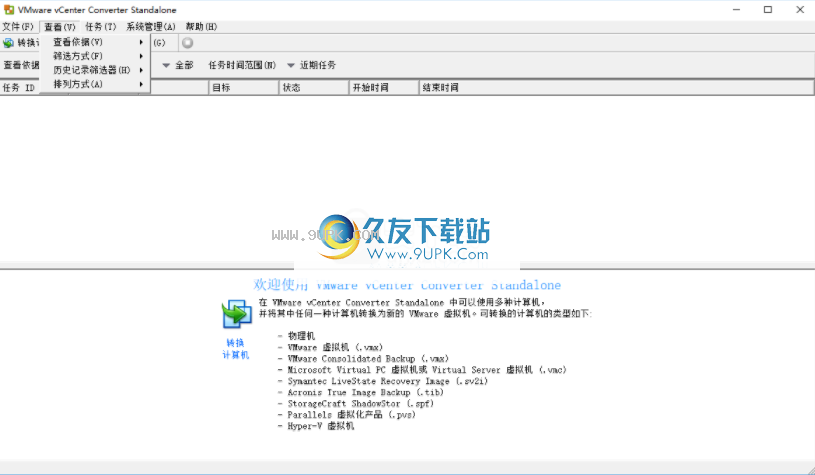Open the 系统管理(A) menu
Viewport: 815px width, 475px height.
click(x=151, y=27)
